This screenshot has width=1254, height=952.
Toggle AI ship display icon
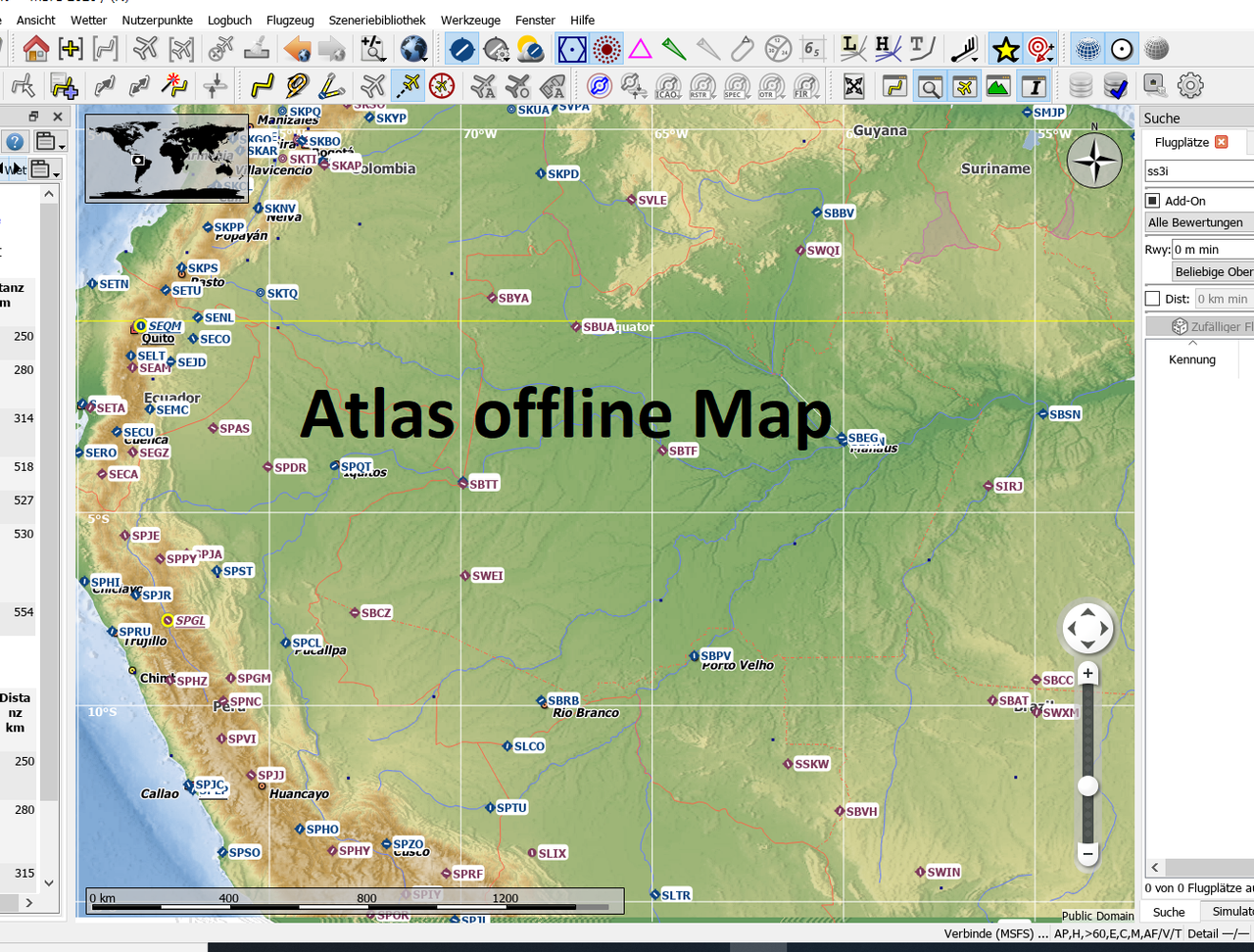tap(554, 86)
